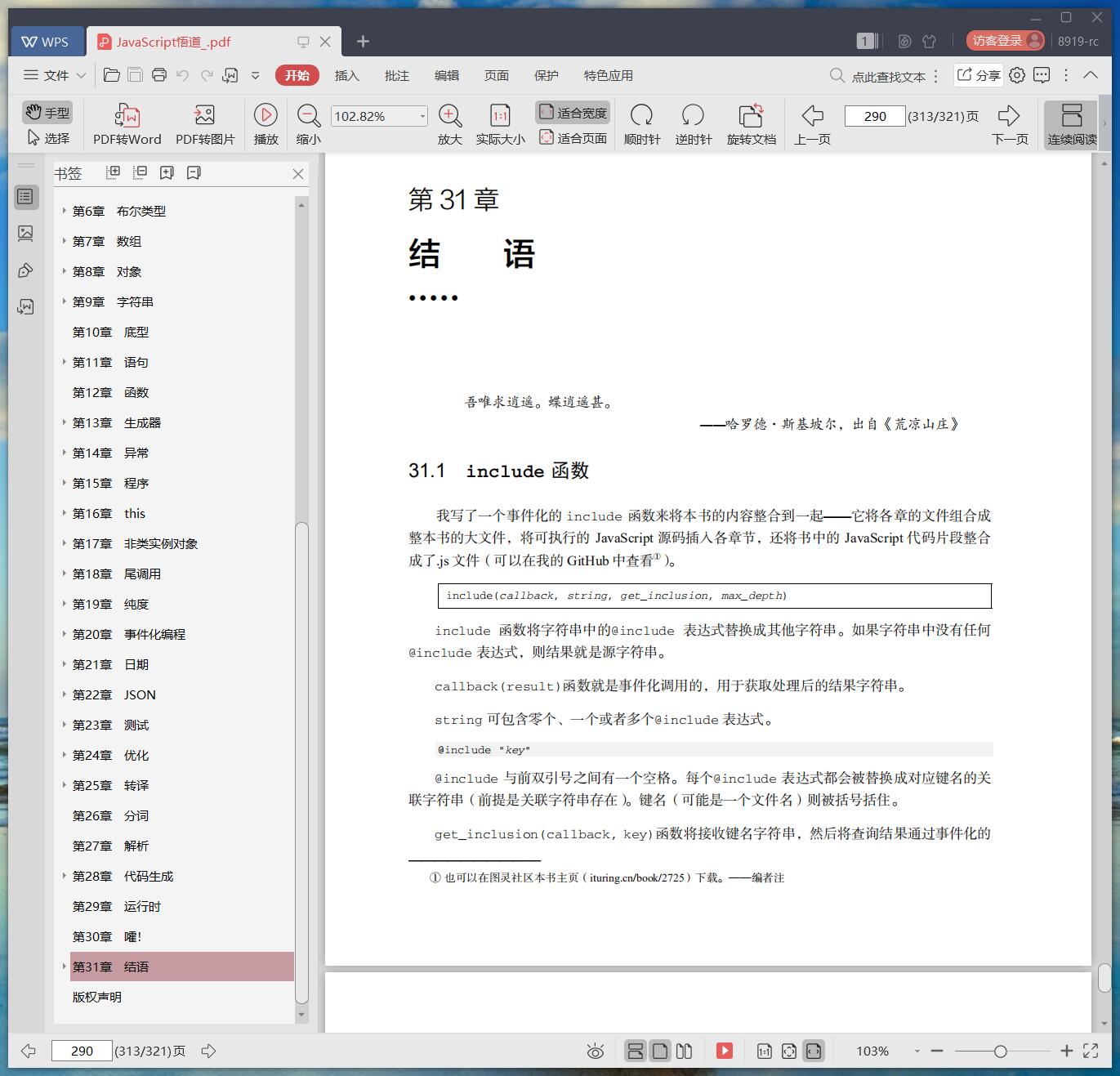Toggle fit width icon in status bar
1120x1076 pixels.
813,1051
